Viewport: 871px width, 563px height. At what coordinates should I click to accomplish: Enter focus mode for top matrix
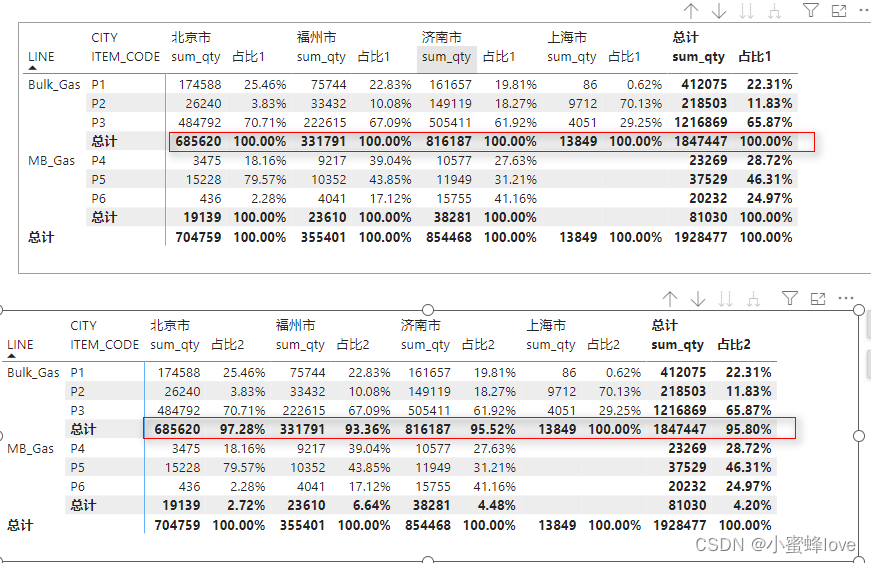[x=839, y=11]
